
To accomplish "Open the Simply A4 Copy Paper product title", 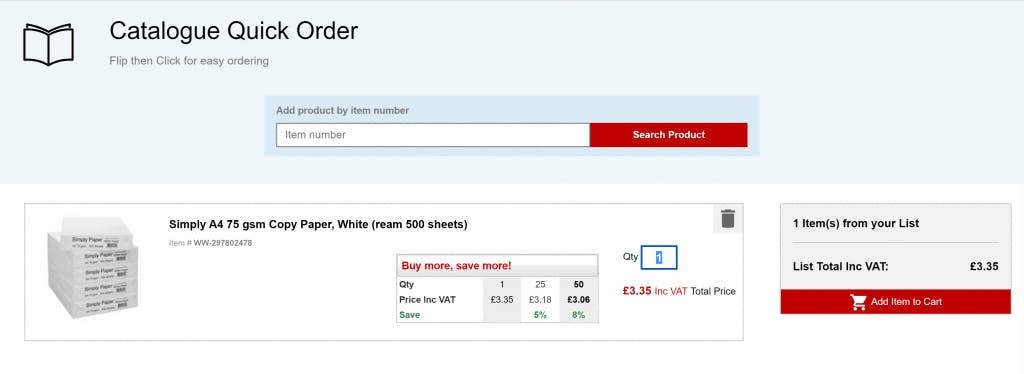I will coord(318,225).
